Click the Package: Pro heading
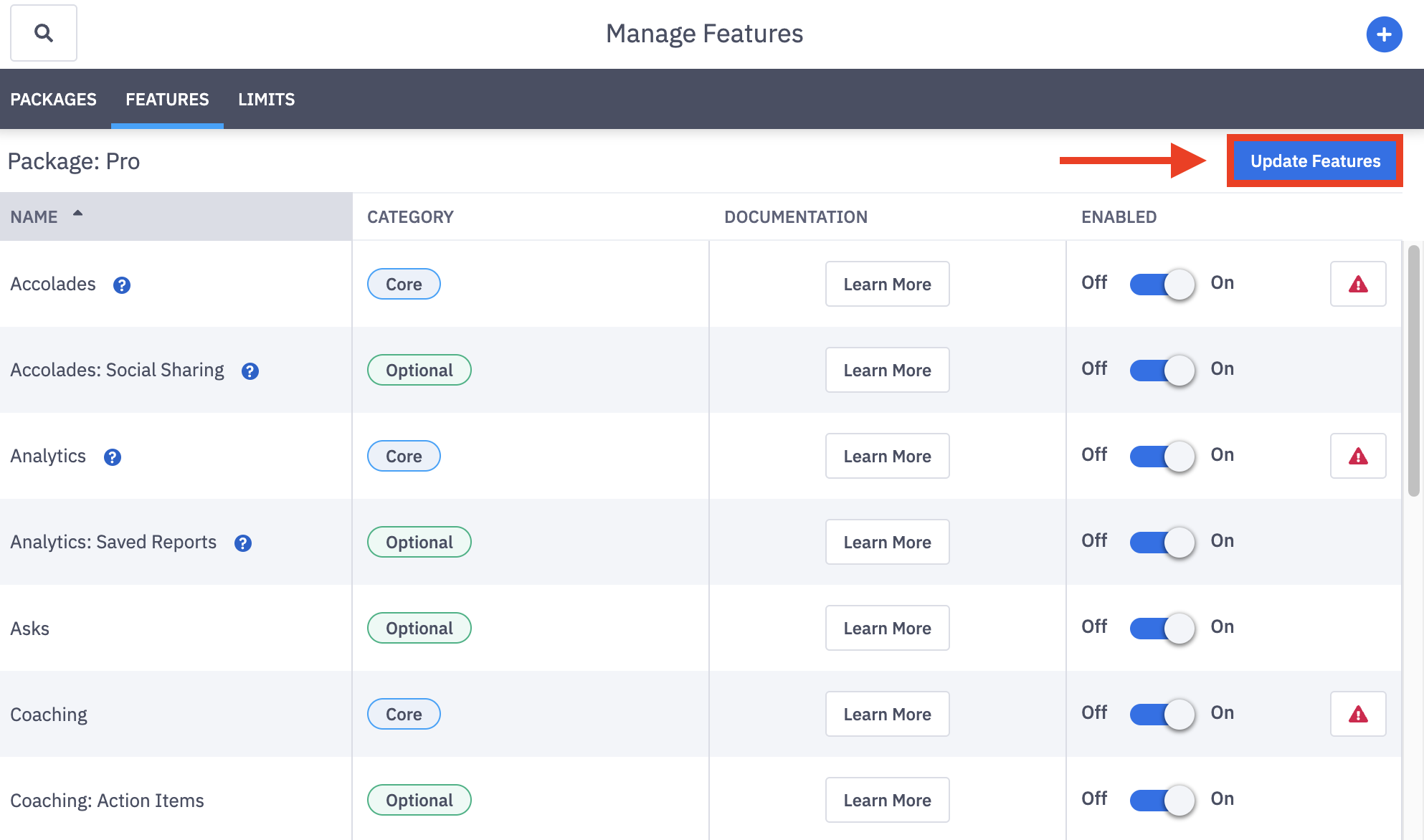1424x840 pixels. (x=74, y=161)
